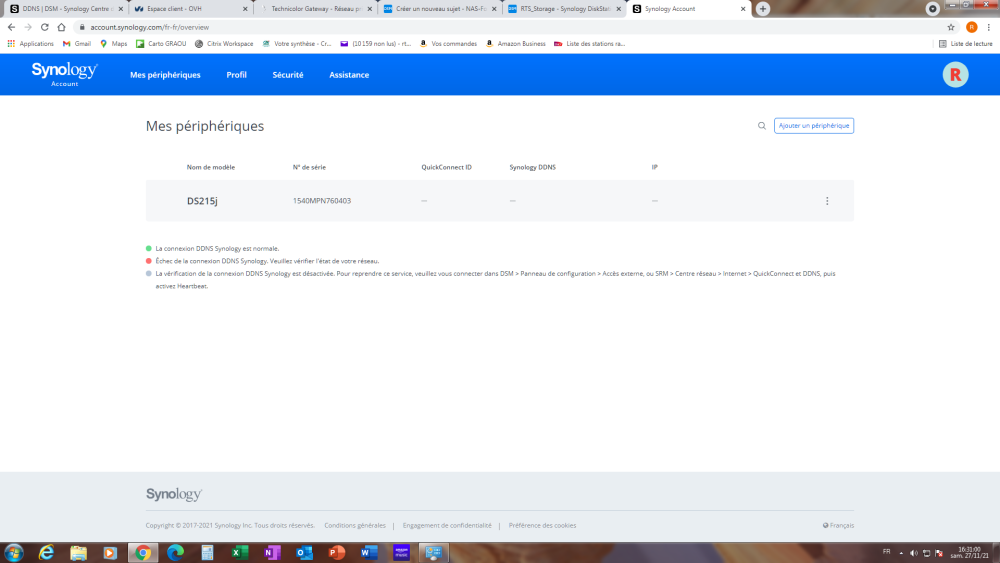Open OneNote from the taskbar

click(x=272, y=553)
